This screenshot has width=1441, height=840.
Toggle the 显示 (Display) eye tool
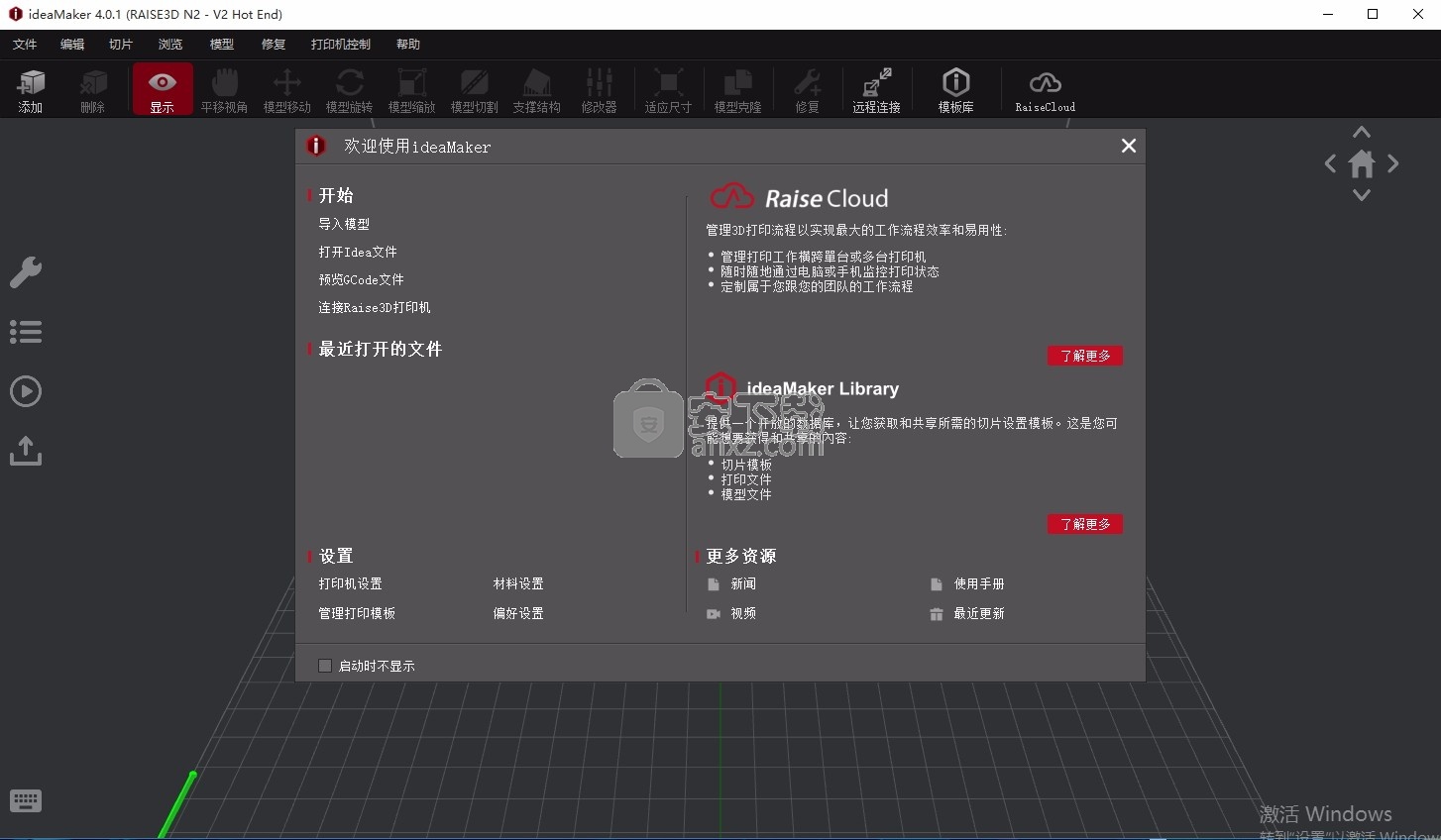click(163, 90)
